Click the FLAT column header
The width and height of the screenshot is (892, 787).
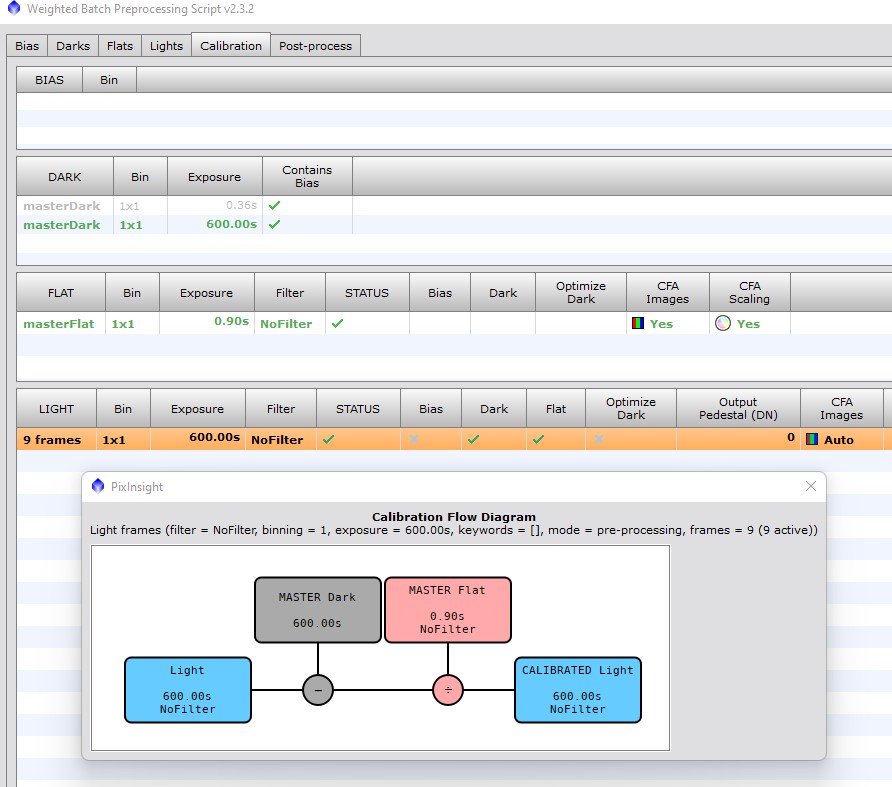61,292
